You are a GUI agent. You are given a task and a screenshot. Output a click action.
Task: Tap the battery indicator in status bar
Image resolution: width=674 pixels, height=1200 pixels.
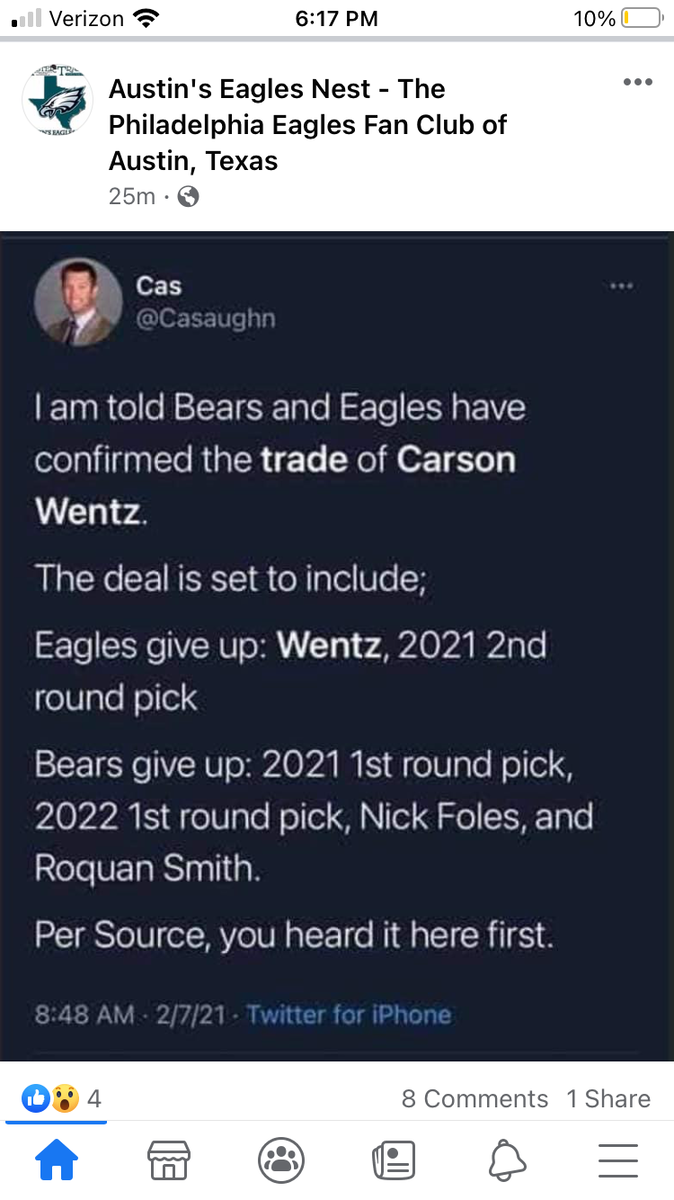640,18
